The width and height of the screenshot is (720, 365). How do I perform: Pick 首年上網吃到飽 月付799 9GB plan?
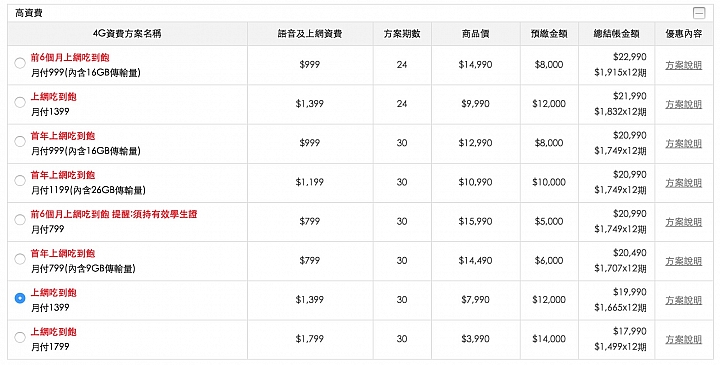(x=20, y=259)
